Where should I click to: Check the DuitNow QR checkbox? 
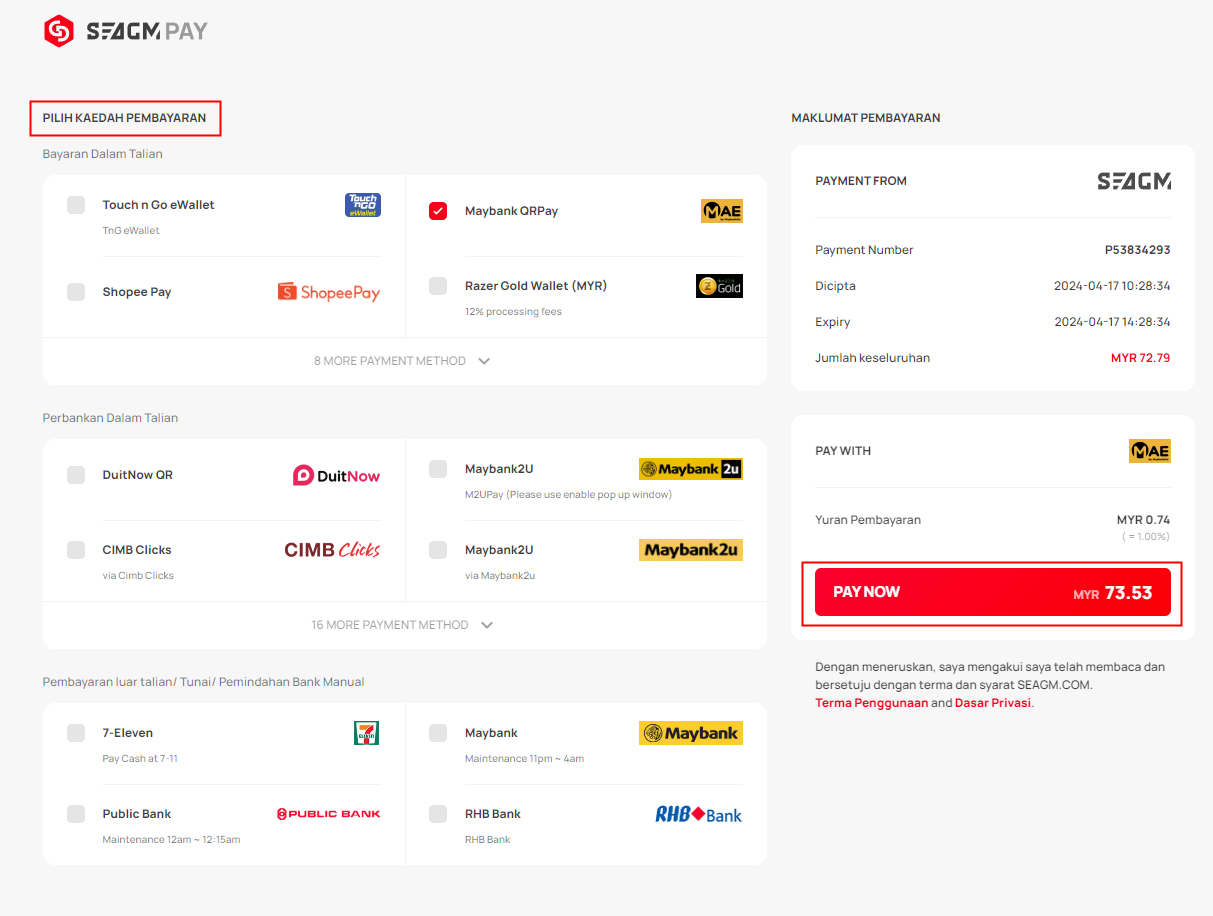pyautogui.click(x=76, y=475)
